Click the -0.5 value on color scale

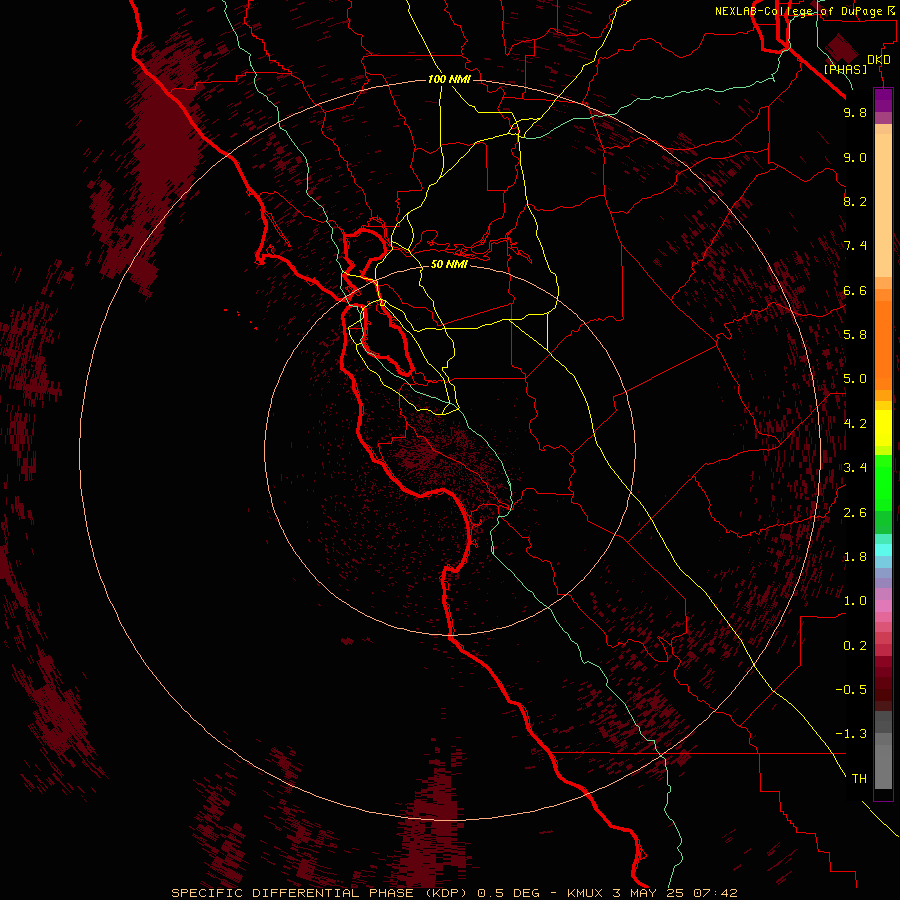click(x=851, y=690)
